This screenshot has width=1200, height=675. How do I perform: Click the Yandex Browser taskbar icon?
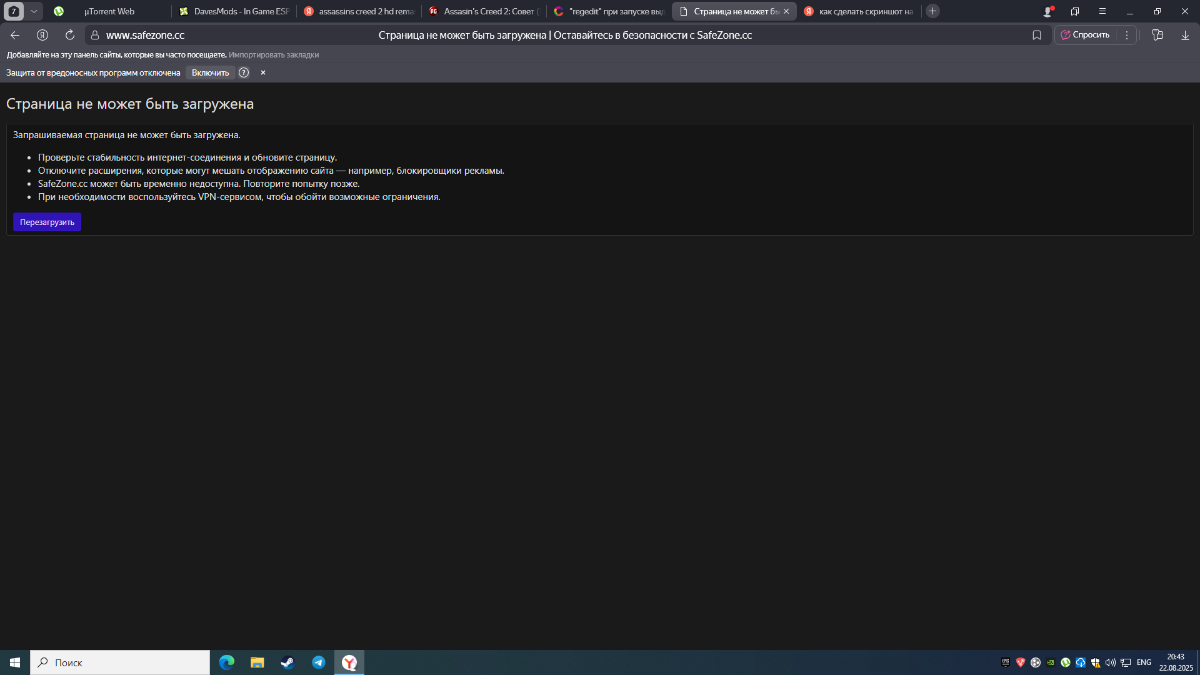coord(349,662)
